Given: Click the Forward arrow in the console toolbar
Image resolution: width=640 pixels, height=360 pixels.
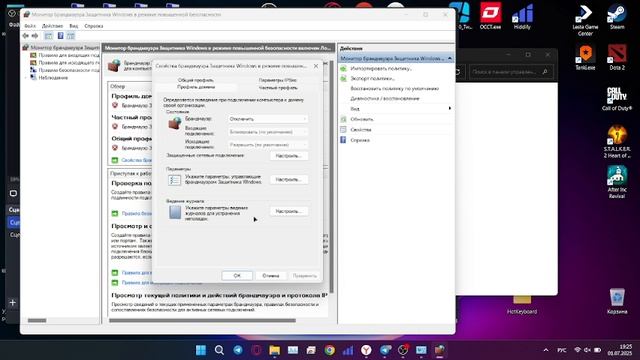Looking at the screenshot, I should pyautogui.click(x=35, y=36).
